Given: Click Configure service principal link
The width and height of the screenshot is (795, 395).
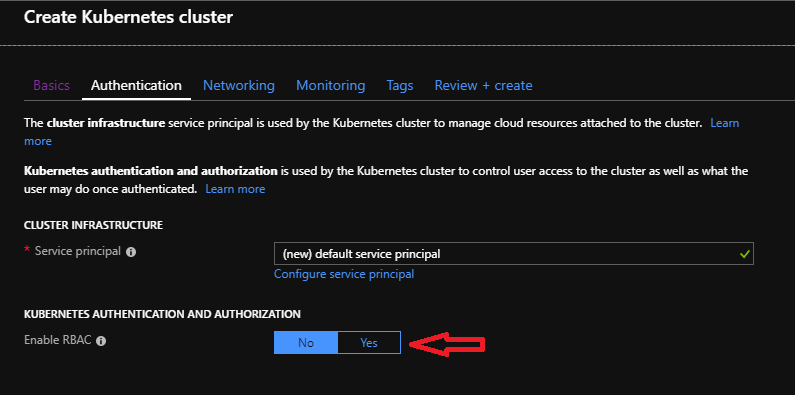Looking at the screenshot, I should pos(344,274).
